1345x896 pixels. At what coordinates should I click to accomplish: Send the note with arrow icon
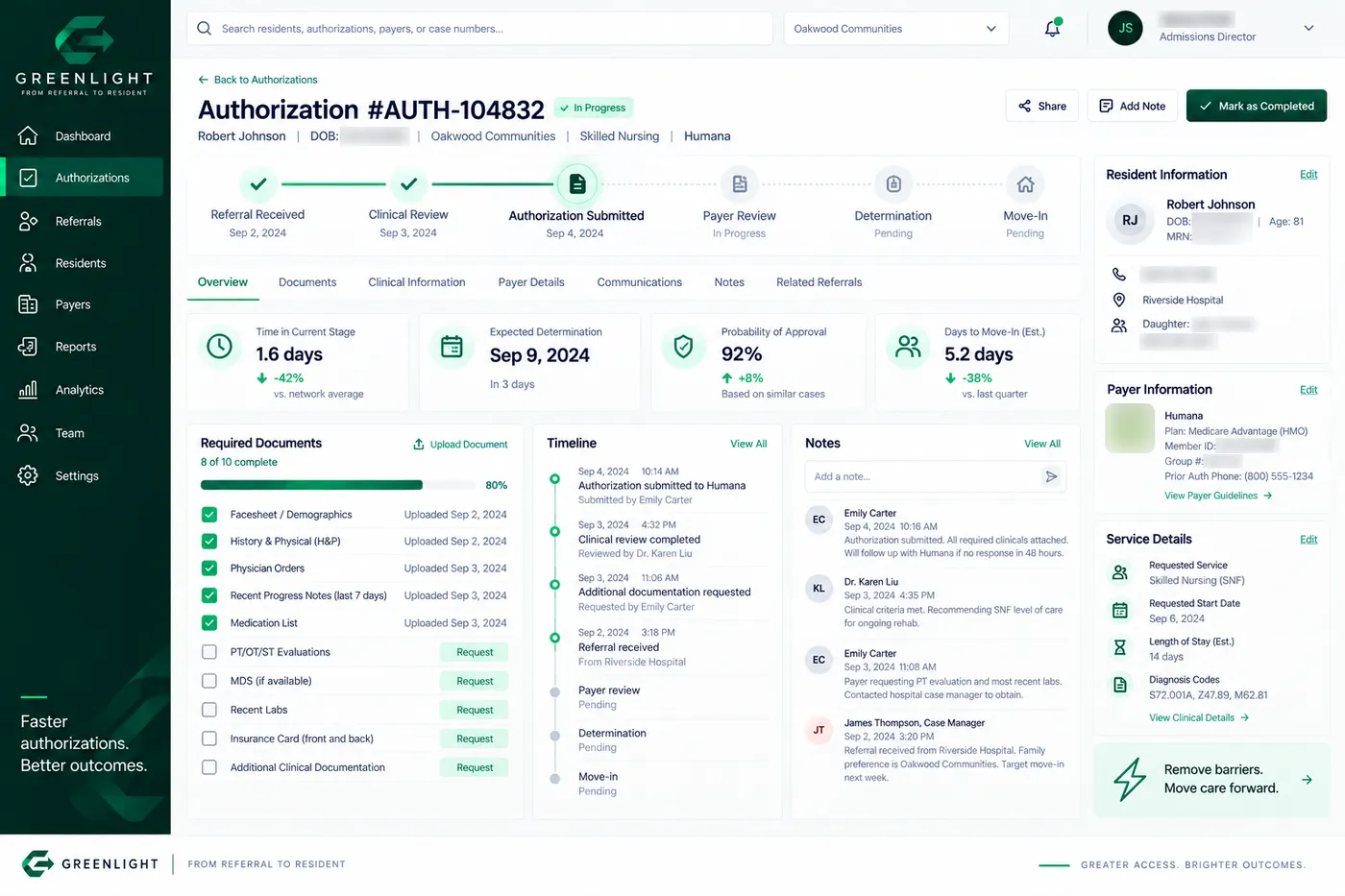point(1051,476)
